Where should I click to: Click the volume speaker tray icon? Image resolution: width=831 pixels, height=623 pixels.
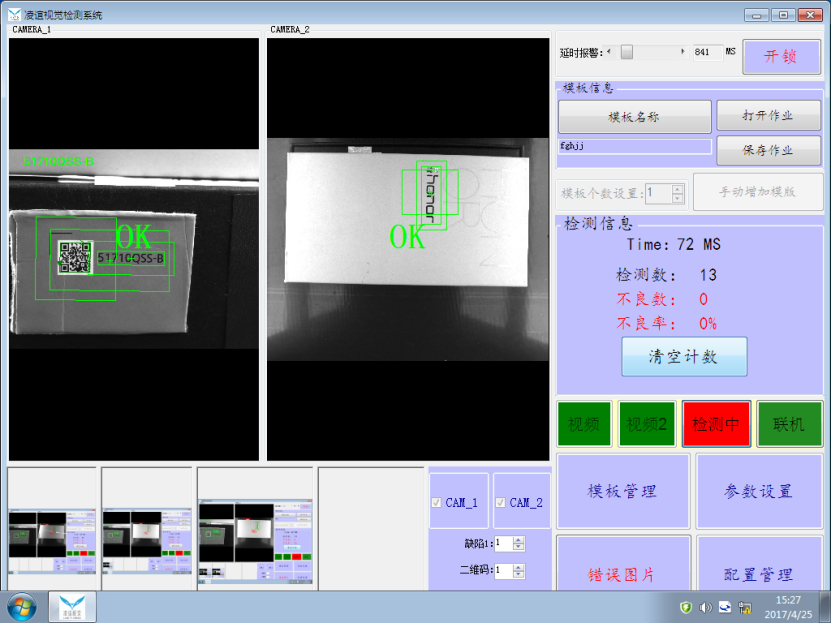705,607
